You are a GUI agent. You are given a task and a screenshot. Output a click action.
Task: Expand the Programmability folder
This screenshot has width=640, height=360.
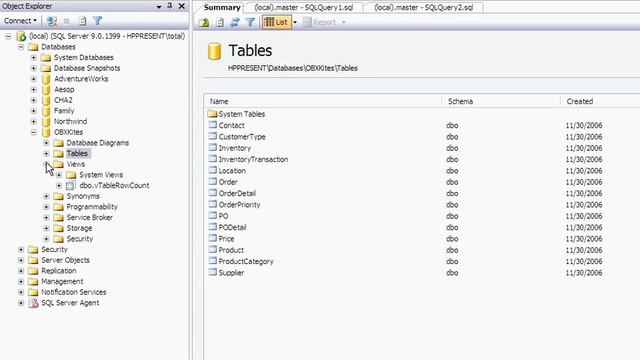pos(46,207)
